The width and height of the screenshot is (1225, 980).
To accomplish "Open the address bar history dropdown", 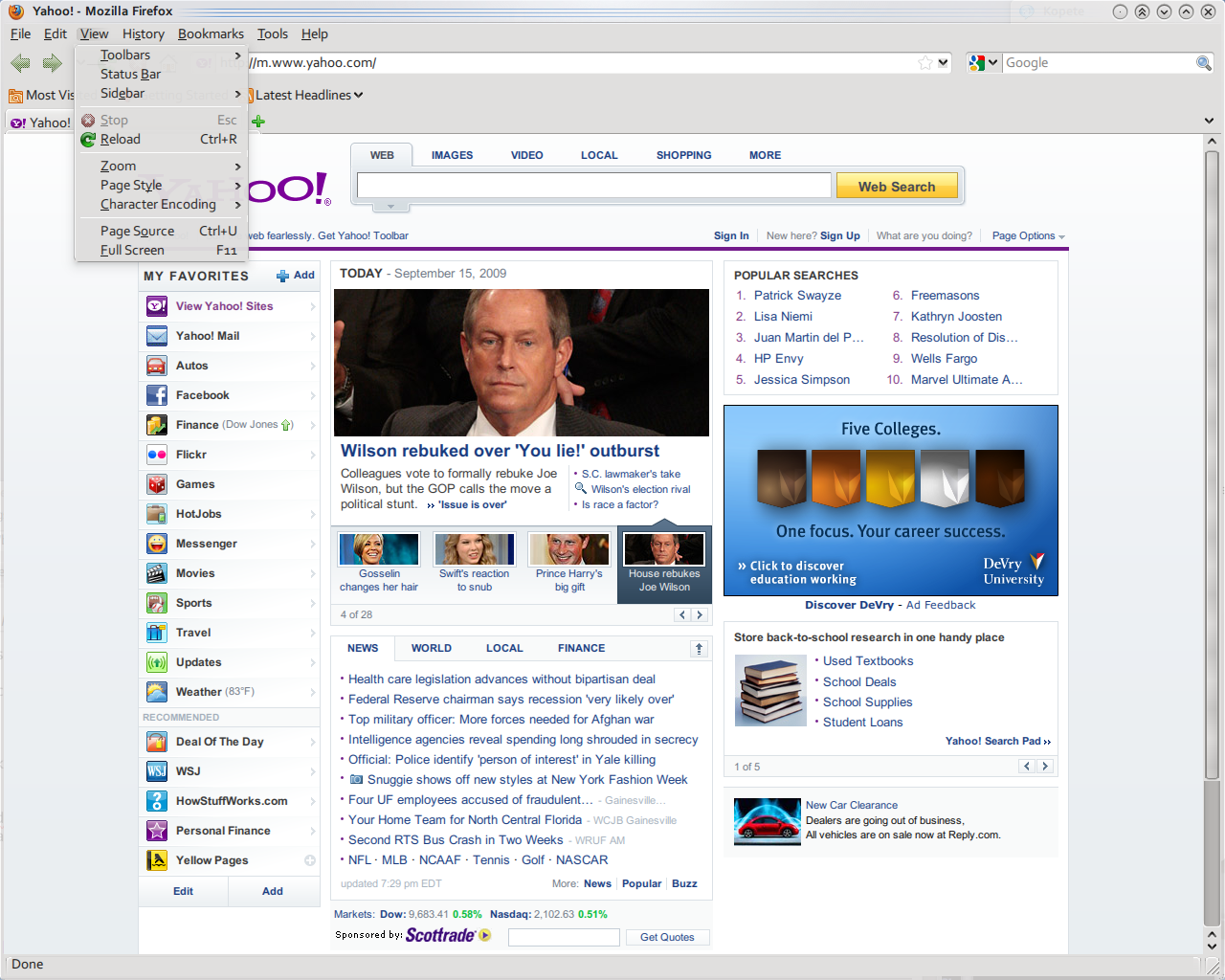I will coord(944,63).
